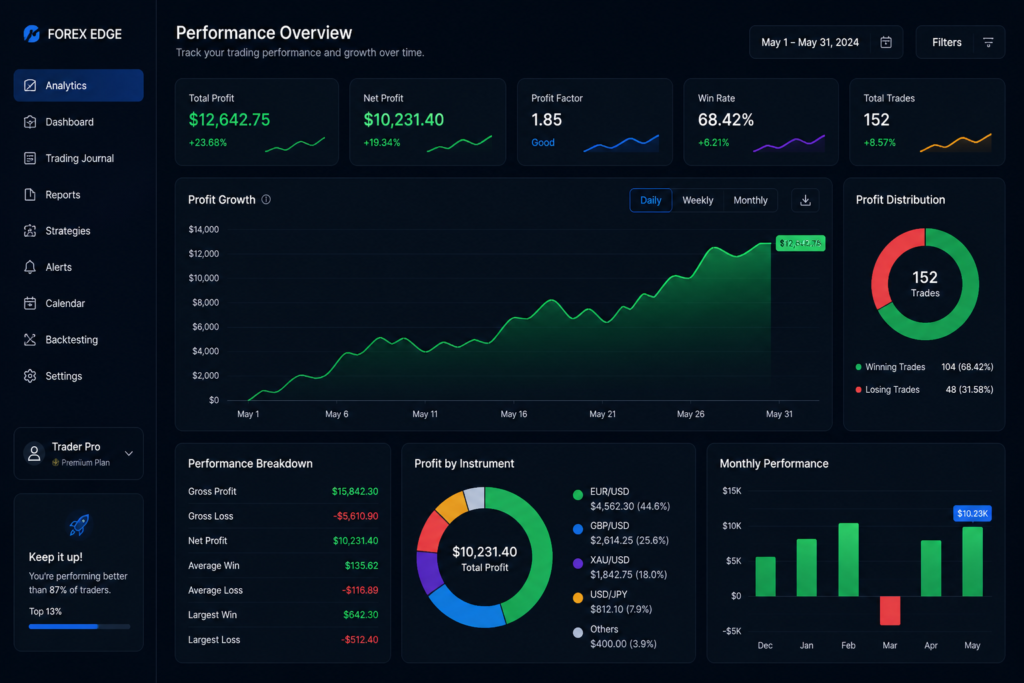1024x683 pixels.
Task: Expand the Trader Pro account chevron
Action: point(129,453)
